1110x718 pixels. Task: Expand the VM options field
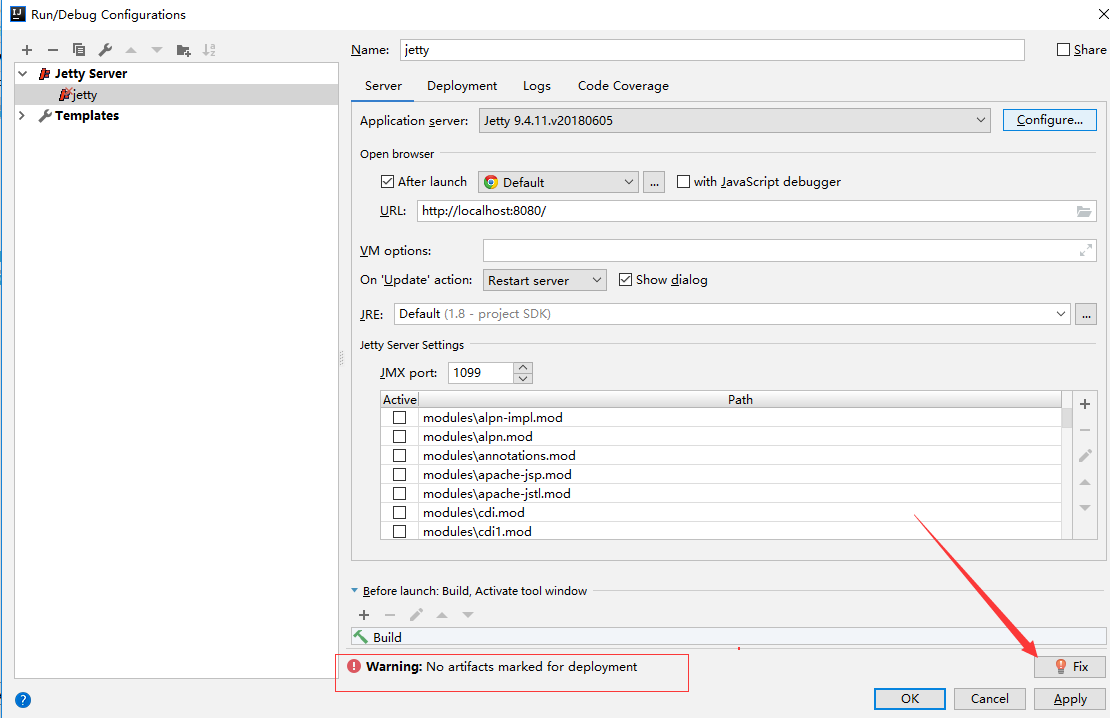click(x=1085, y=250)
